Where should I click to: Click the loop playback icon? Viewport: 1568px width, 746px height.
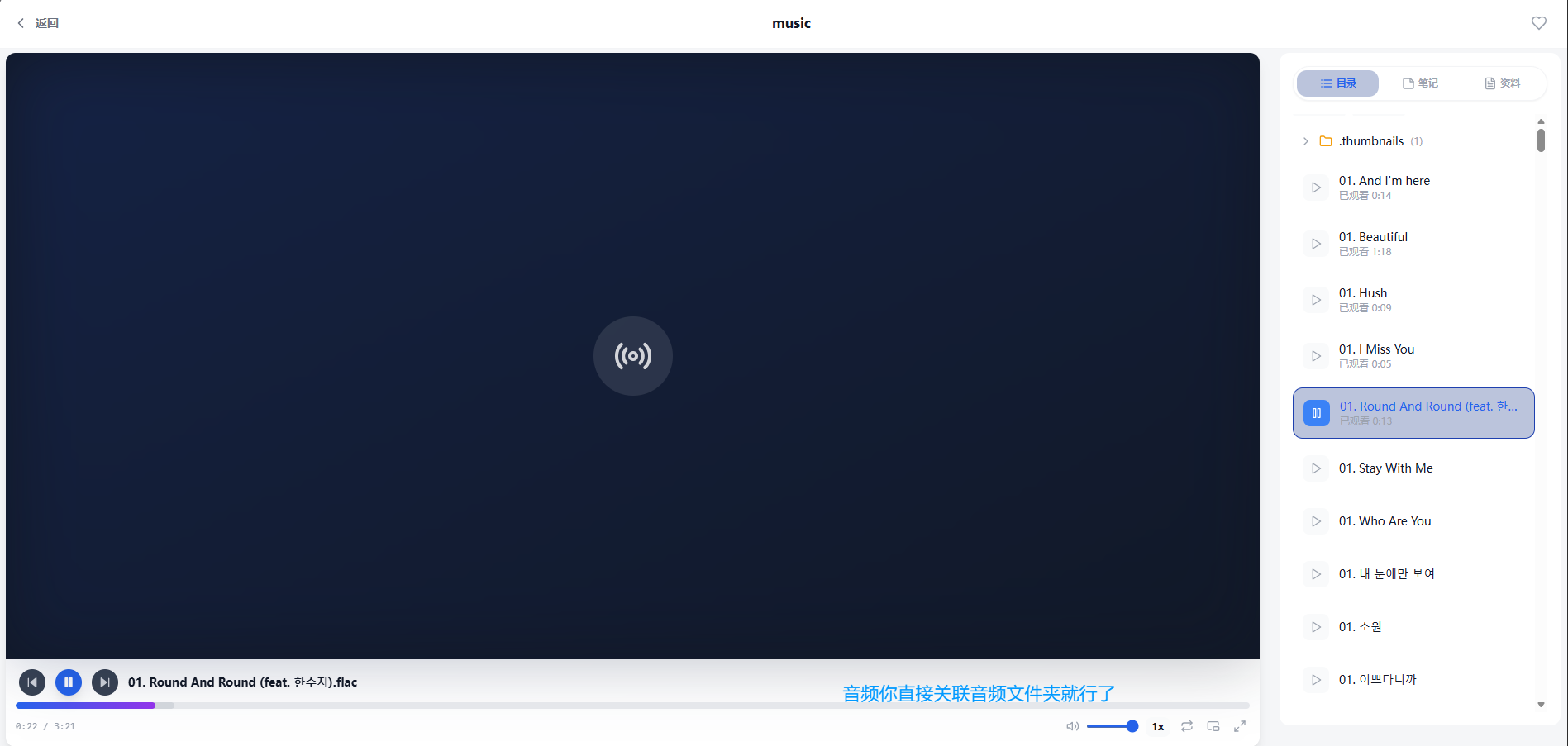(1186, 726)
